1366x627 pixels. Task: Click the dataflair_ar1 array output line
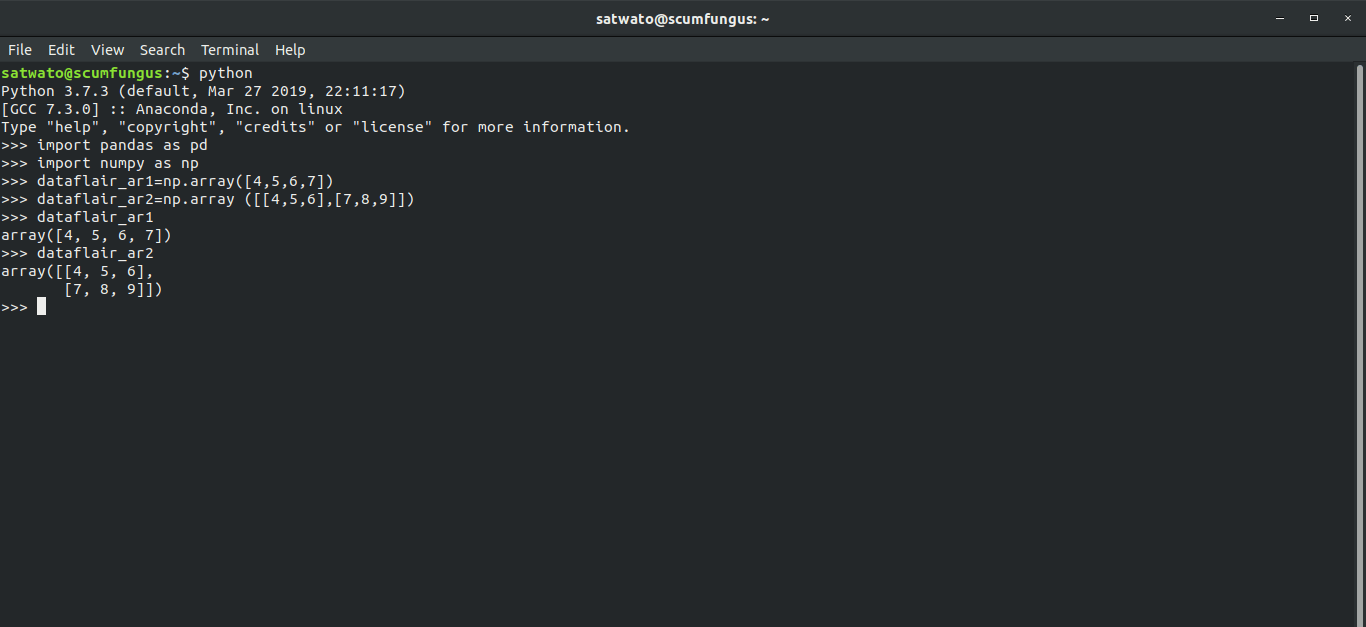[85, 234]
